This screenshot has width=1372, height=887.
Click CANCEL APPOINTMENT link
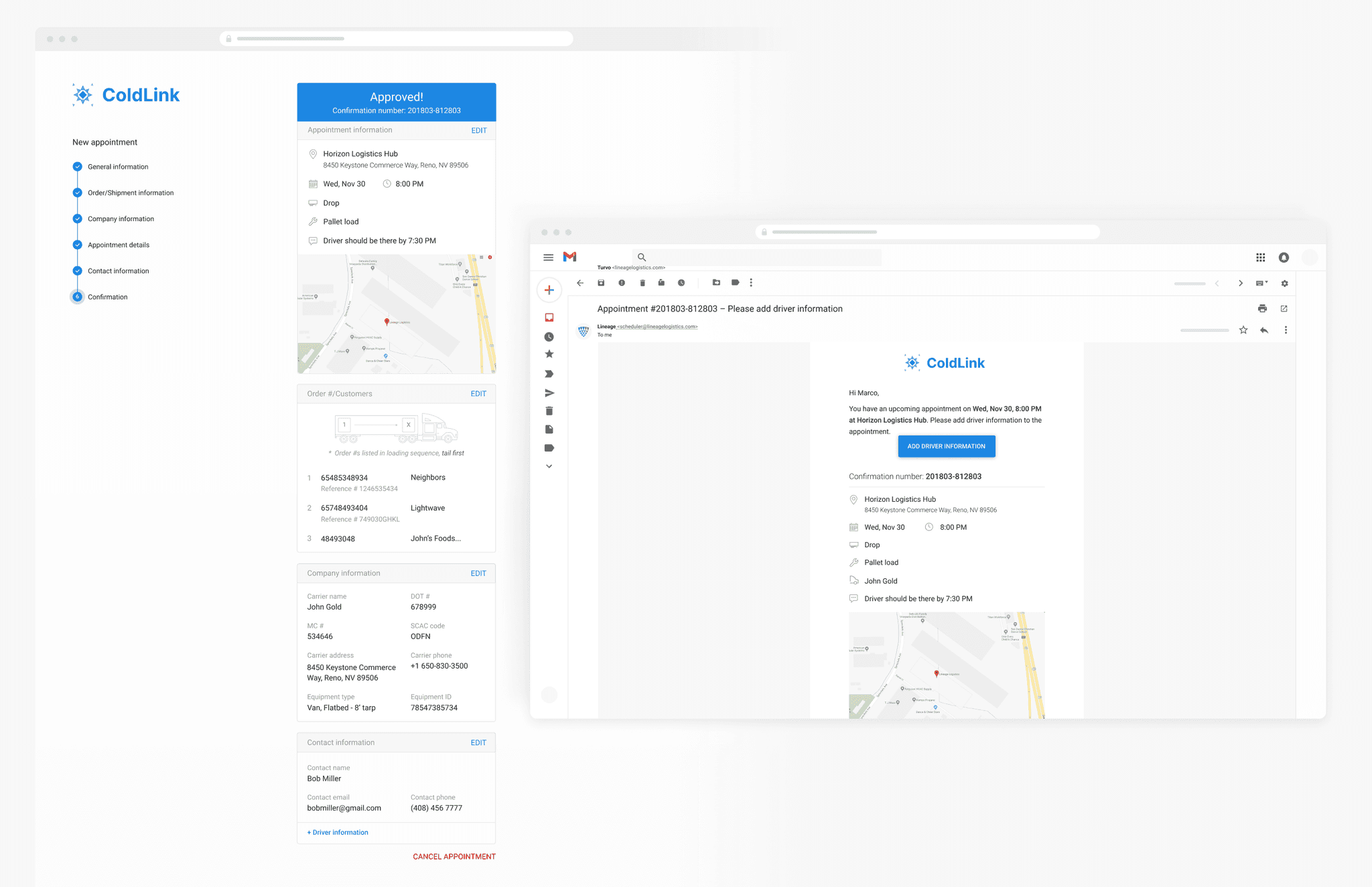coord(454,857)
